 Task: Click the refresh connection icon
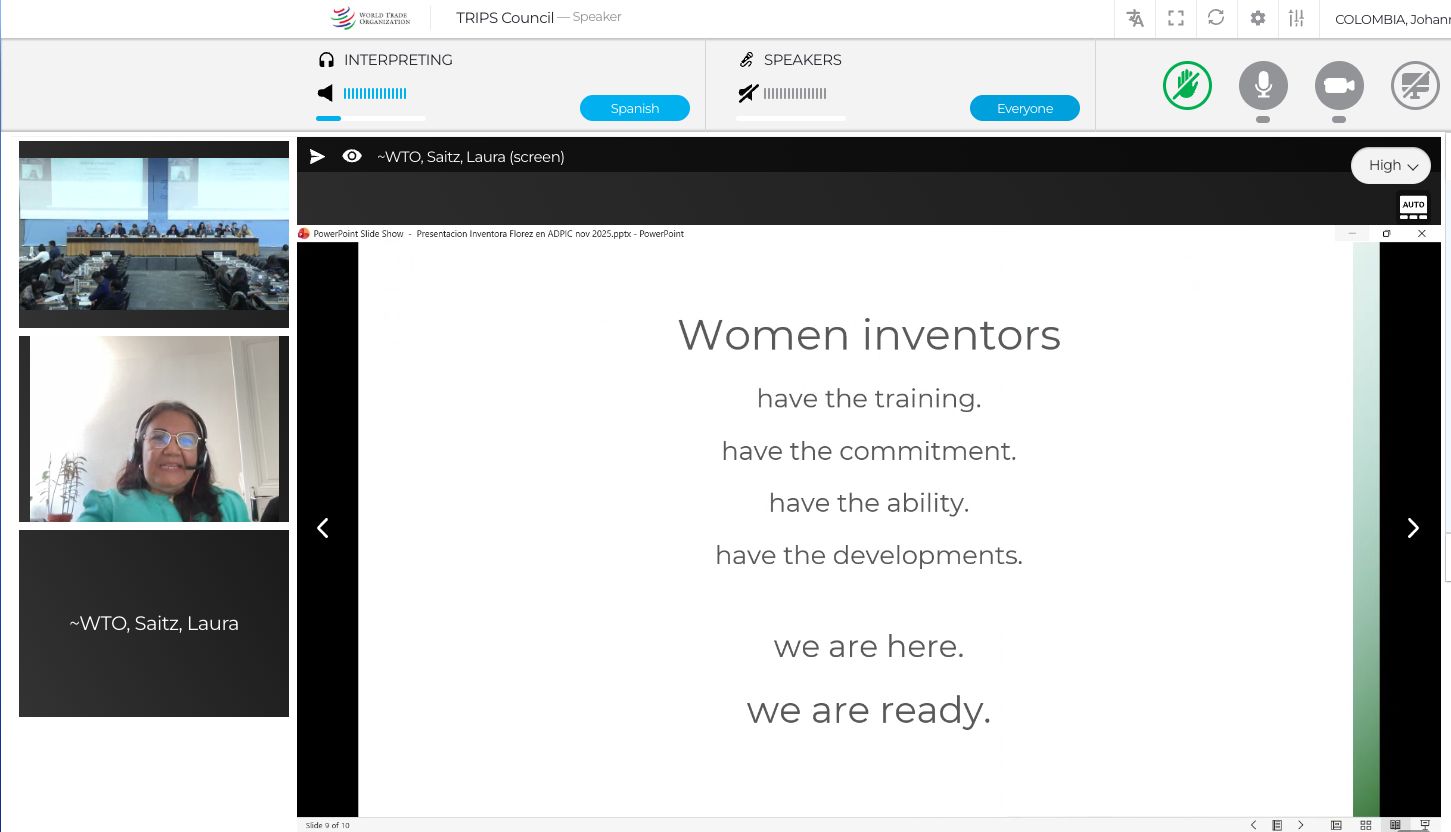coord(1216,18)
